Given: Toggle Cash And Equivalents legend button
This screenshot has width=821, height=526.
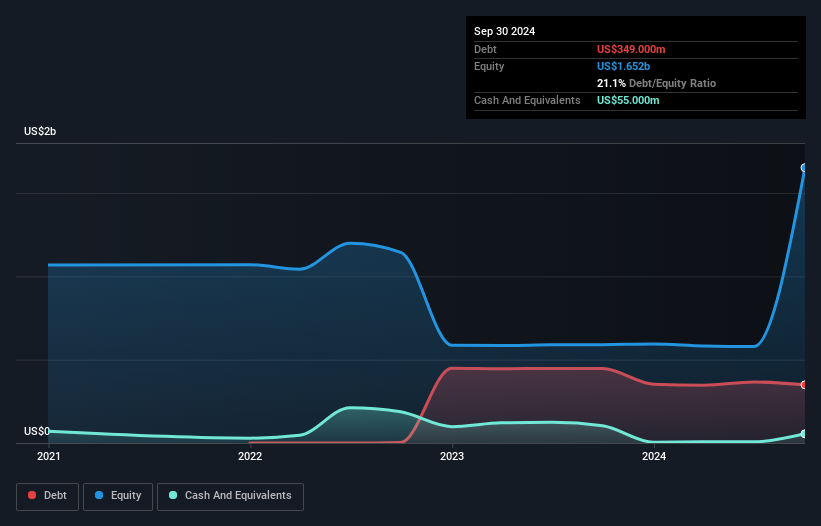Looking at the screenshot, I should point(230,496).
